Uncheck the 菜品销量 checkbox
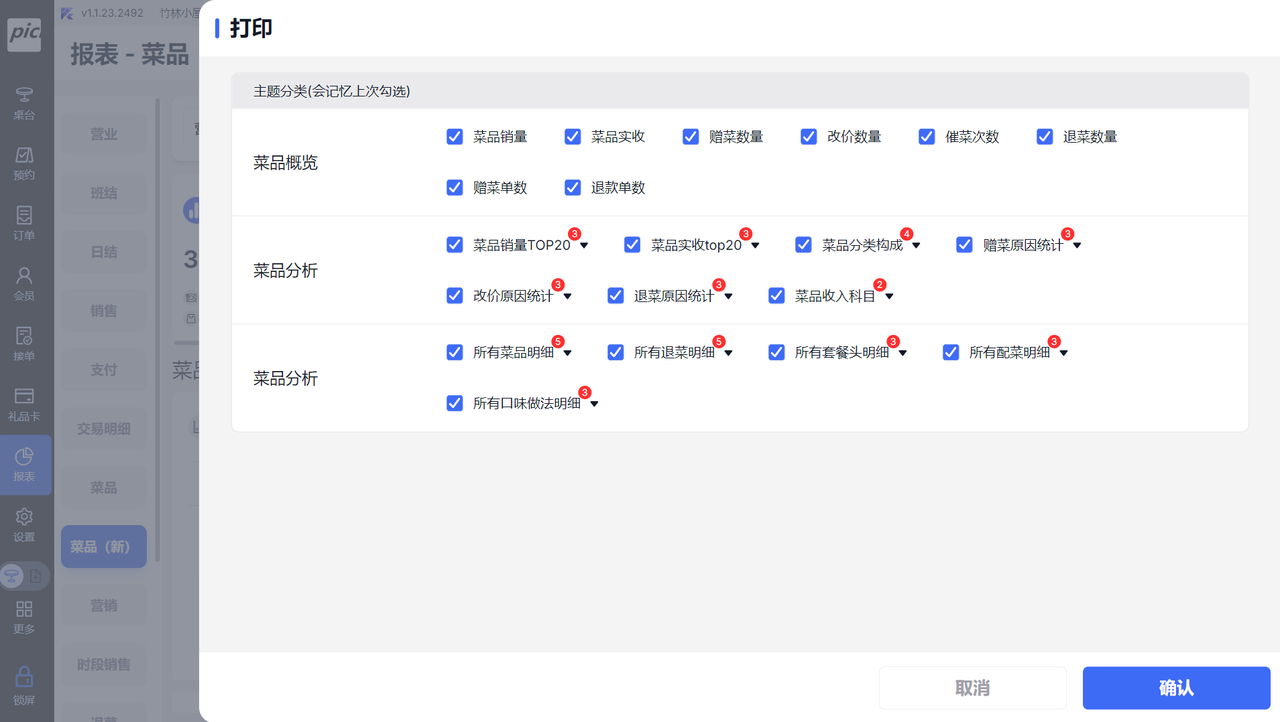Viewport: 1280px width, 722px height. click(x=455, y=137)
